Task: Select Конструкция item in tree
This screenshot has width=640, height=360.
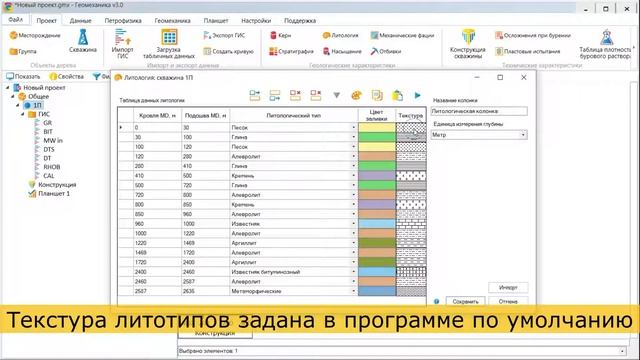Action: click(x=57, y=185)
